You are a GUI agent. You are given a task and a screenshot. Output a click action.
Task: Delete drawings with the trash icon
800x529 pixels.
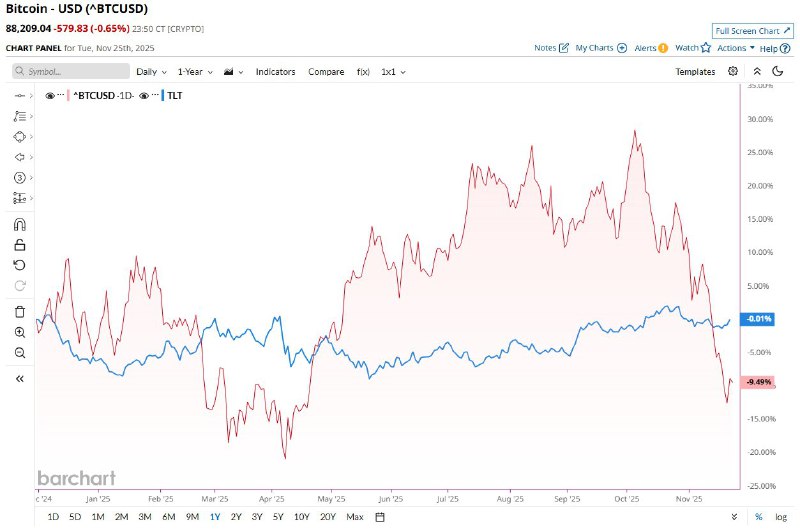tap(19, 312)
